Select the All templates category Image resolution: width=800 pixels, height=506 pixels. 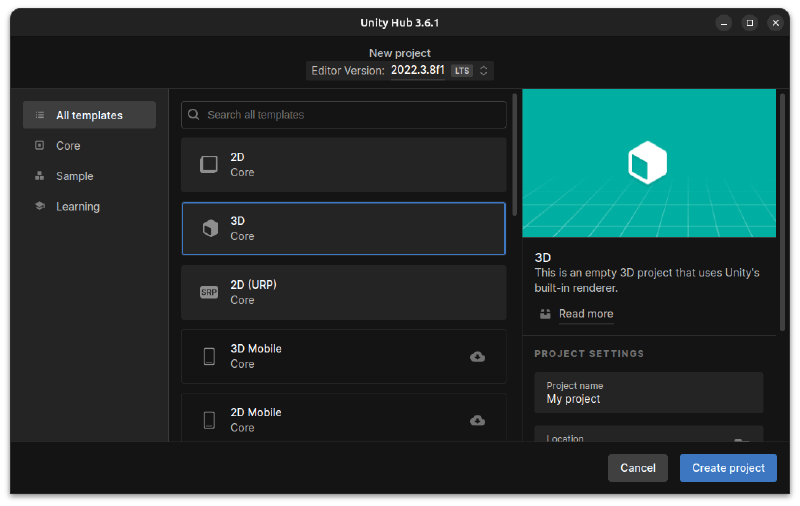pos(89,115)
